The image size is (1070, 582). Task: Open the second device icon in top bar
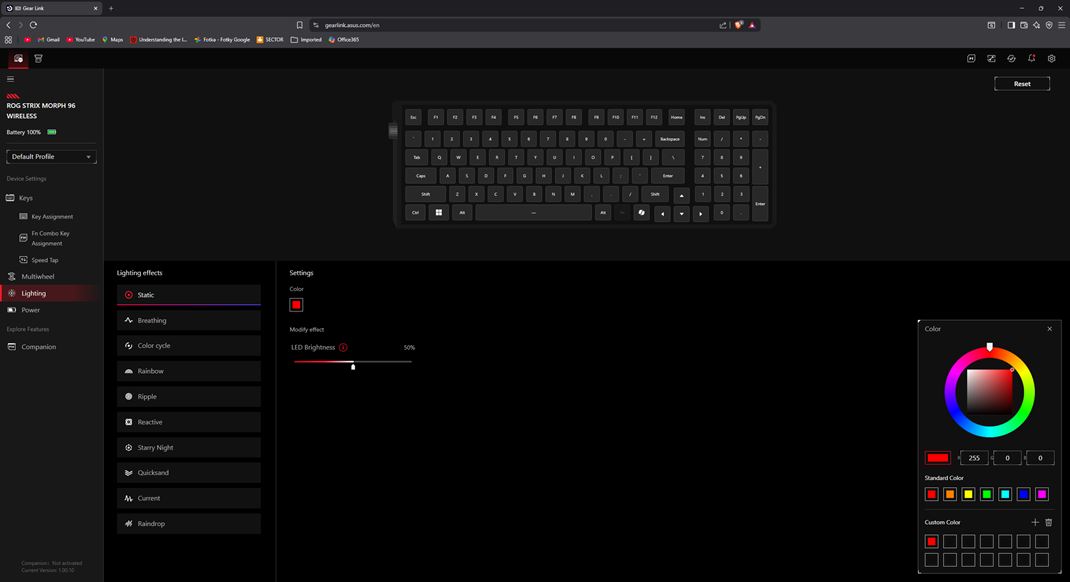(38, 59)
